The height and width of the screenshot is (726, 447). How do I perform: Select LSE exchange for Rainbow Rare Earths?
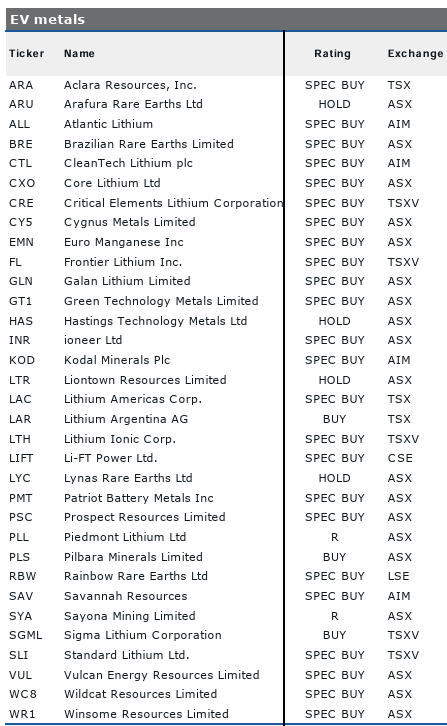click(x=398, y=576)
